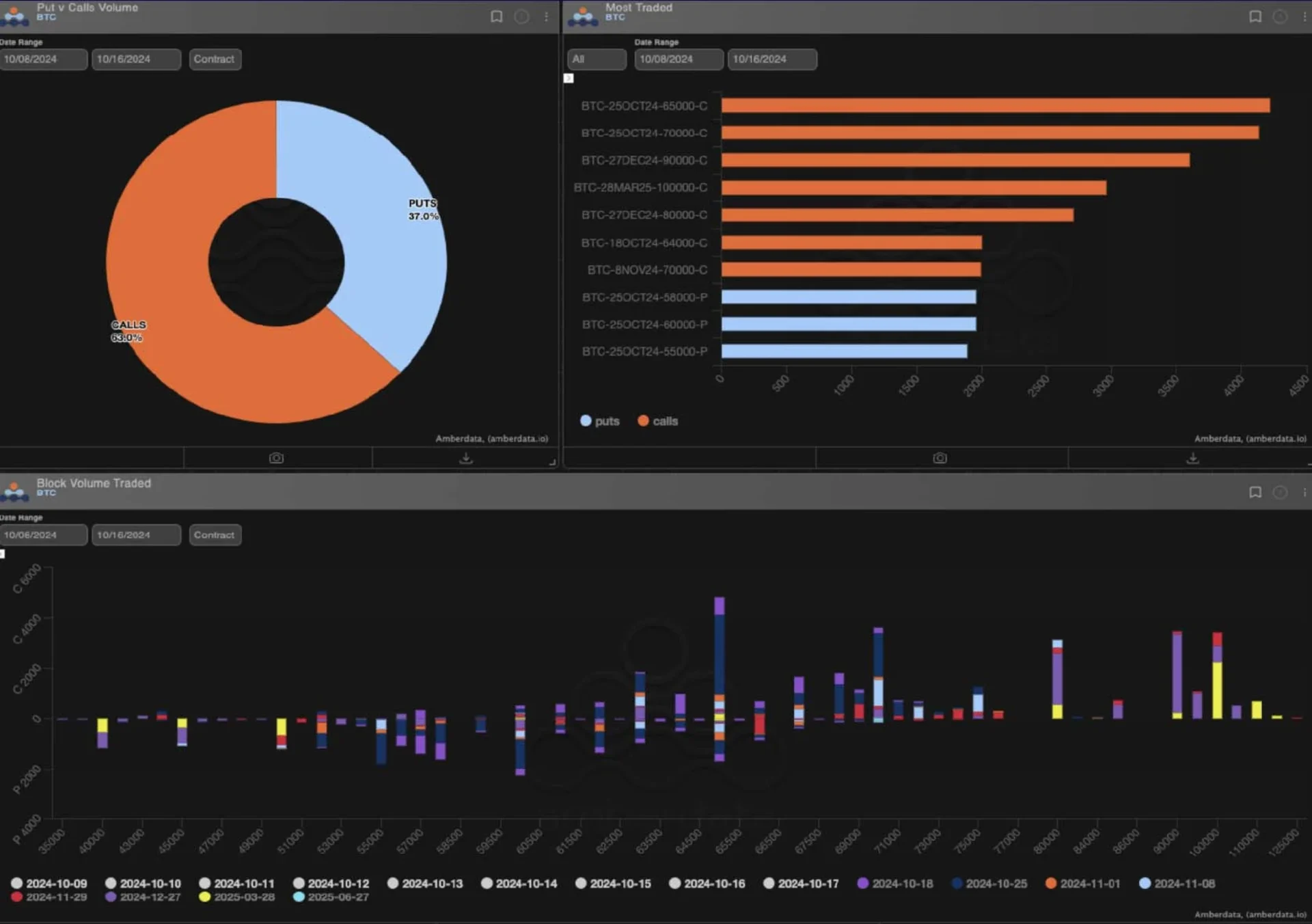The image size is (1312, 924).
Task: Click BTC-25OCT24-55000-P bar
Action: click(844, 351)
